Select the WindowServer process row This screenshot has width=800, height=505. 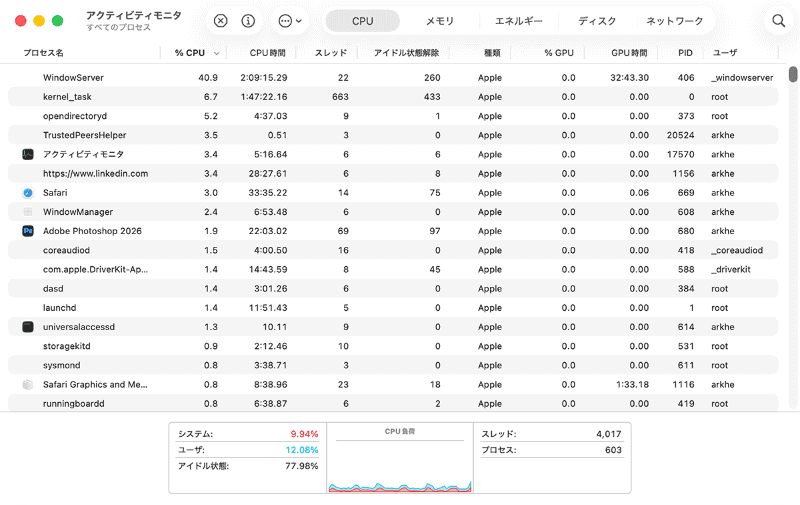tap(393, 78)
